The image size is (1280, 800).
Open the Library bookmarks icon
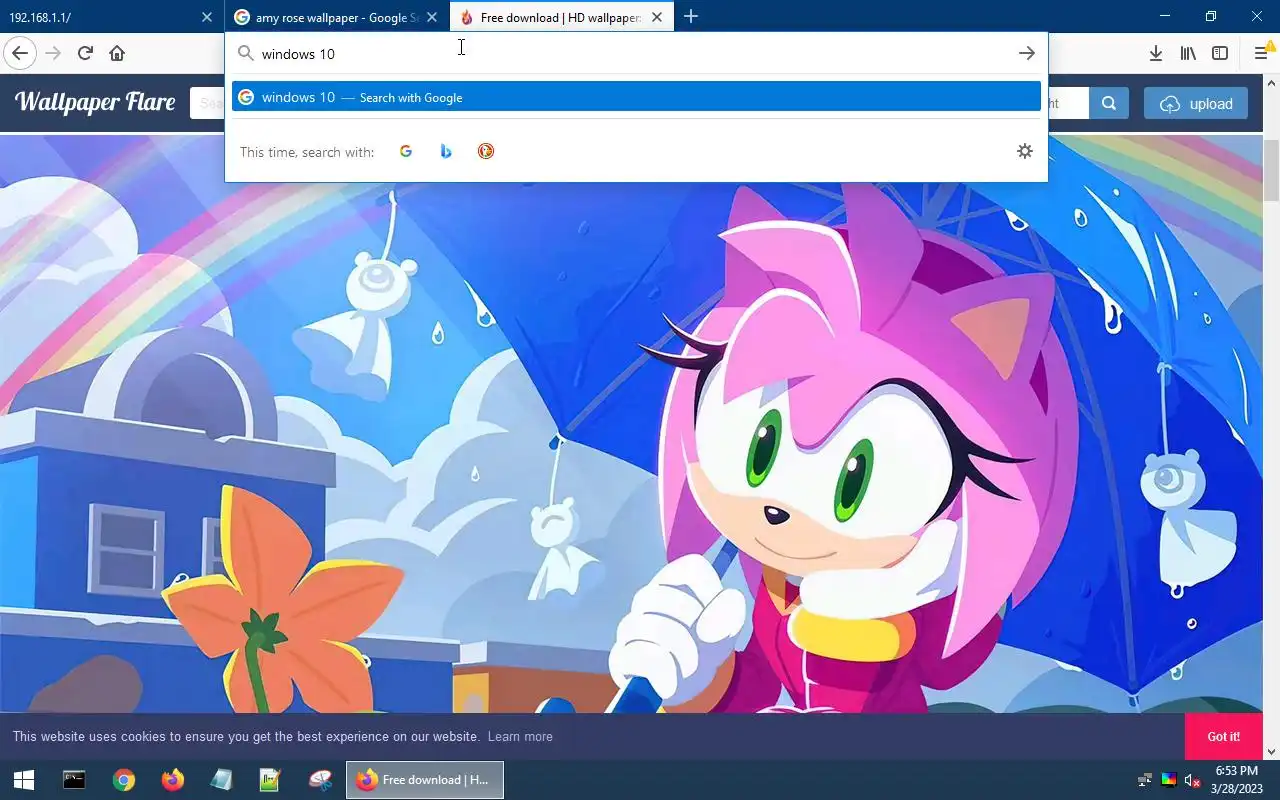coord(1188,53)
